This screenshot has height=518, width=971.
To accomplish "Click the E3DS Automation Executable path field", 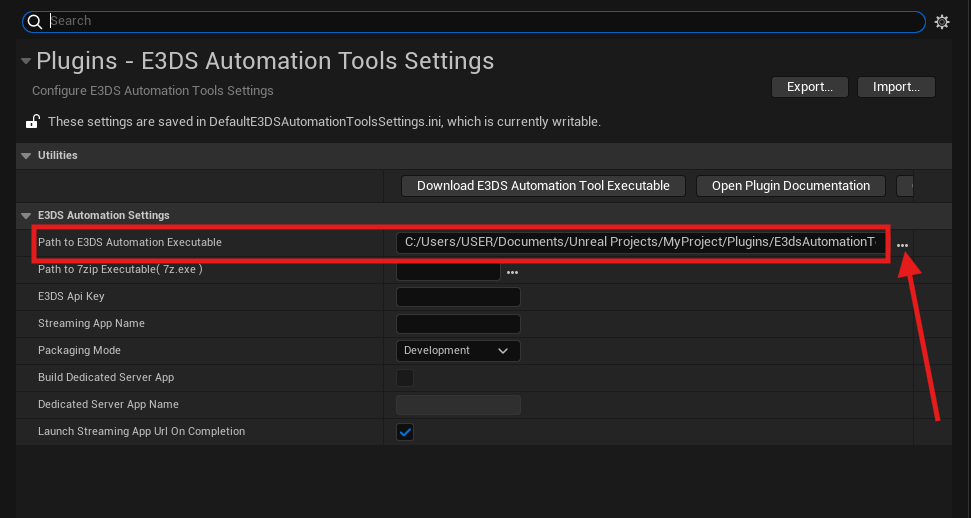I will [x=640, y=242].
